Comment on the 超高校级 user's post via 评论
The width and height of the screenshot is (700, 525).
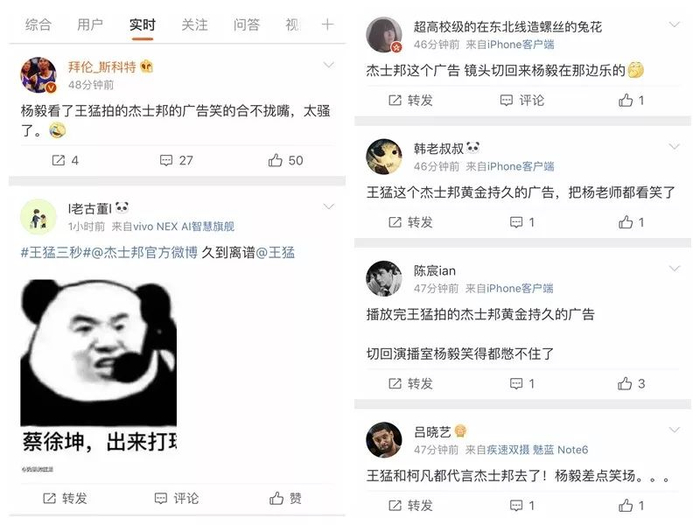click(522, 100)
